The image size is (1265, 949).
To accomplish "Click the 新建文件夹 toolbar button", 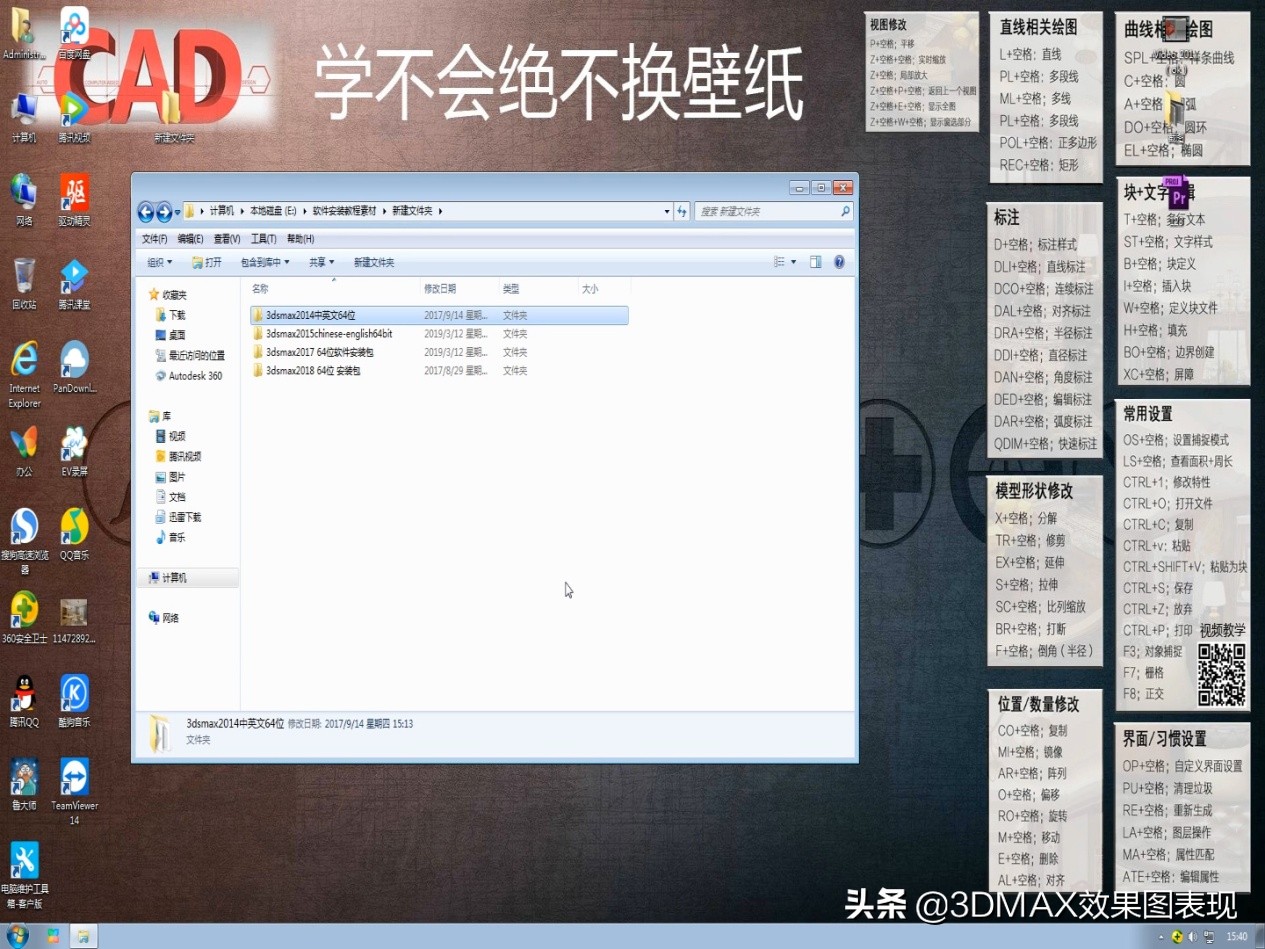I will click(374, 262).
